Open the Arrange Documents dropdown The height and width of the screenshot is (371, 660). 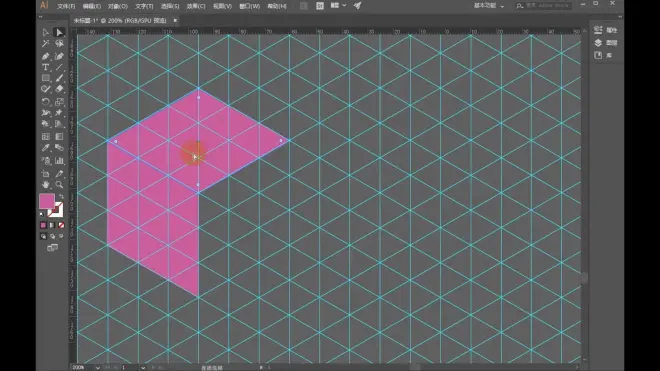(338, 6)
